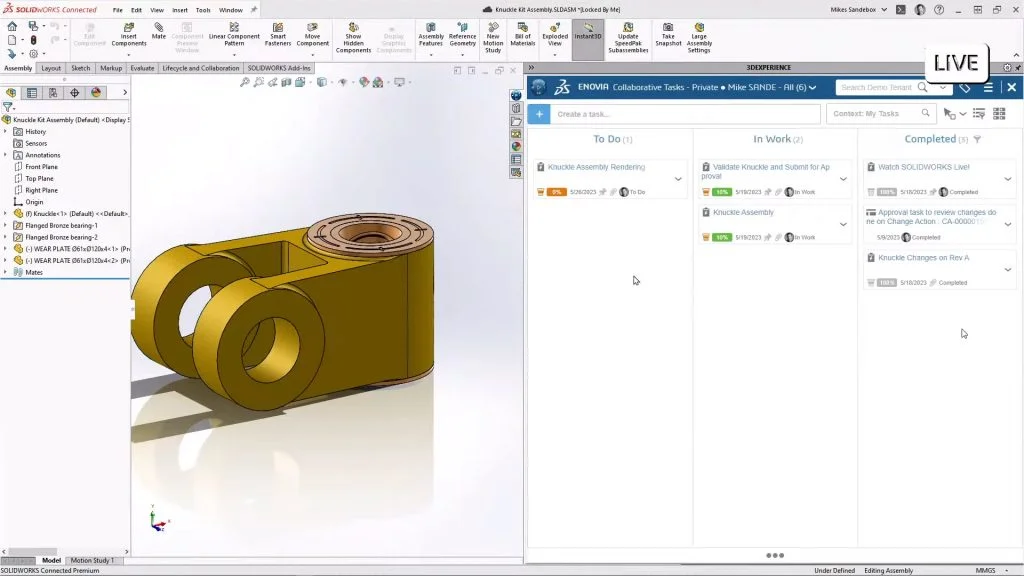Click the Insert Components tool

[128, 34]
